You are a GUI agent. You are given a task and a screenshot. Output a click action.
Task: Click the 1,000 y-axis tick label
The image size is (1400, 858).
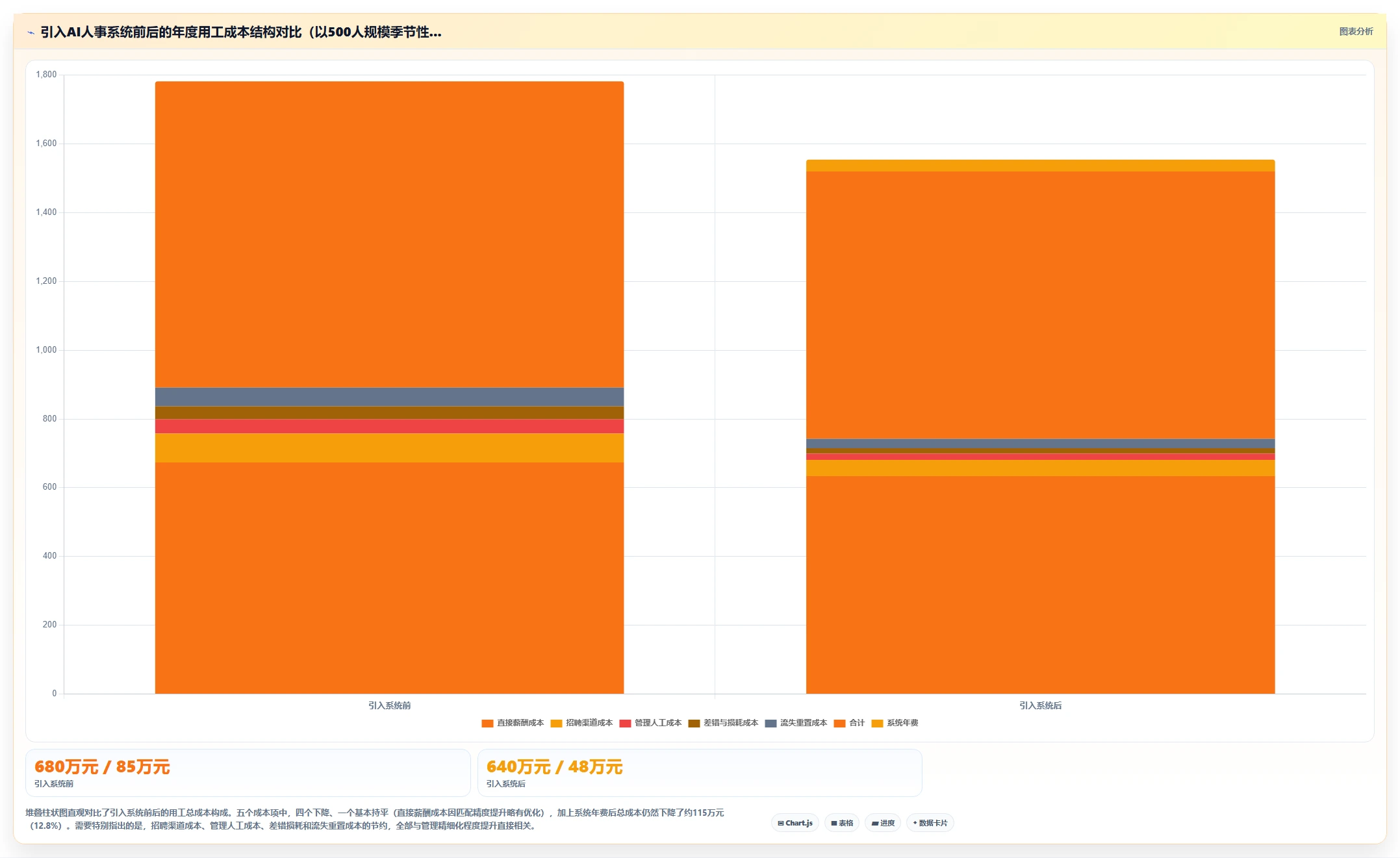46,350
